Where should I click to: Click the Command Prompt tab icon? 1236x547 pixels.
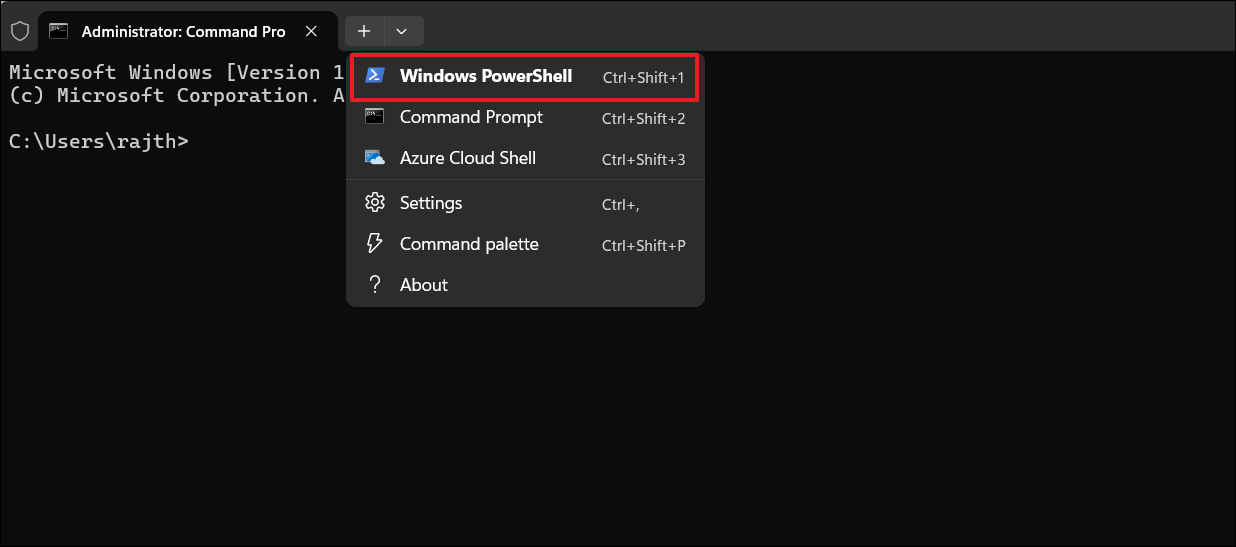(x=60, y=31)
